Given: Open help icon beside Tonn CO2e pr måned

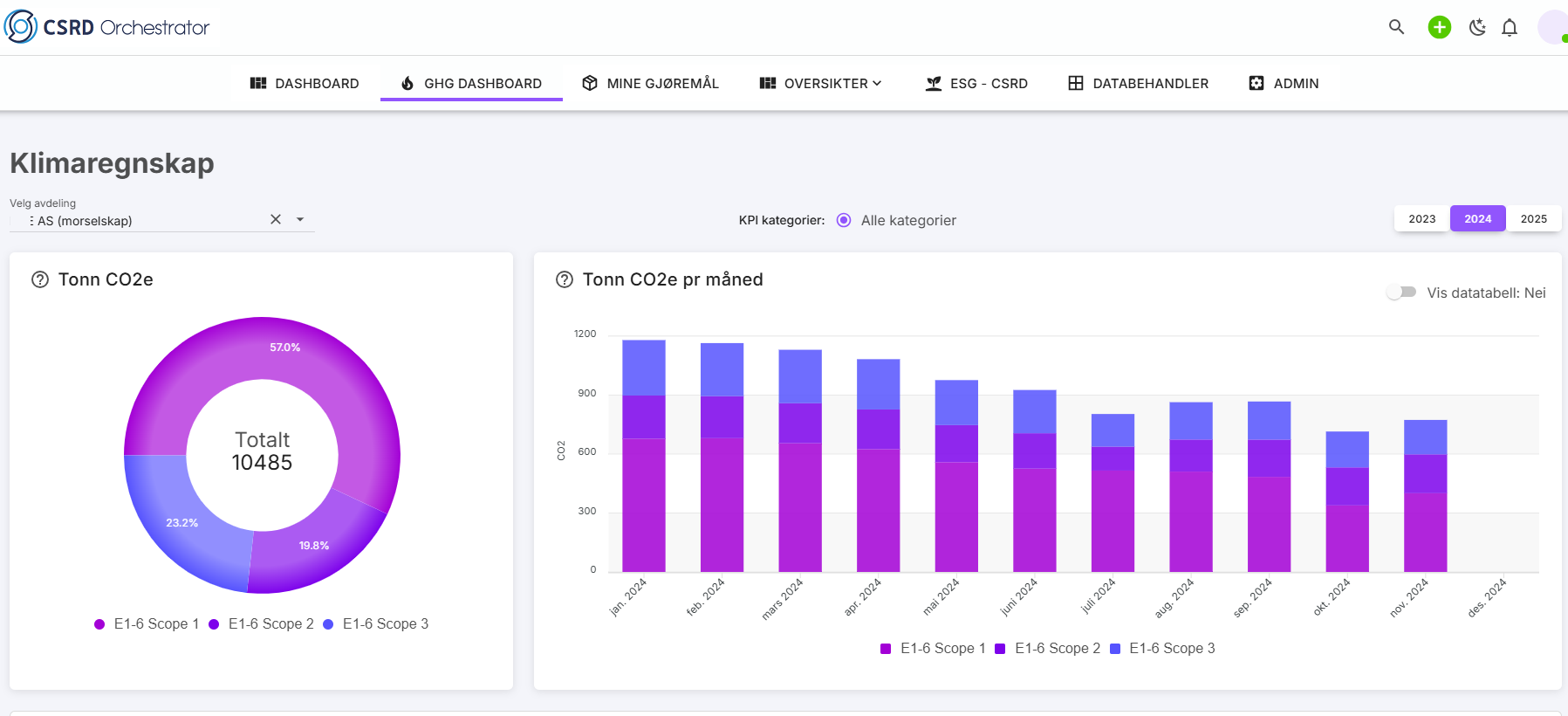Looking at the screenshot, I should click(x=565, y=279).
